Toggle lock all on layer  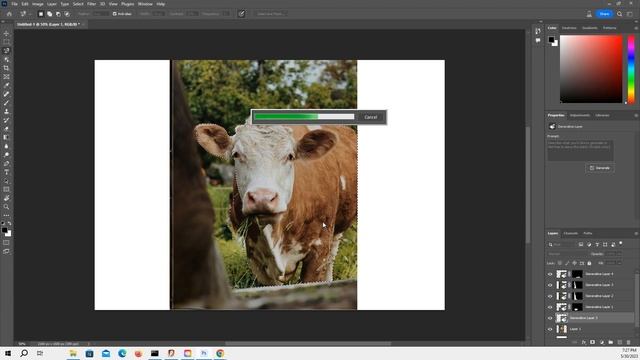coord(589,263)
